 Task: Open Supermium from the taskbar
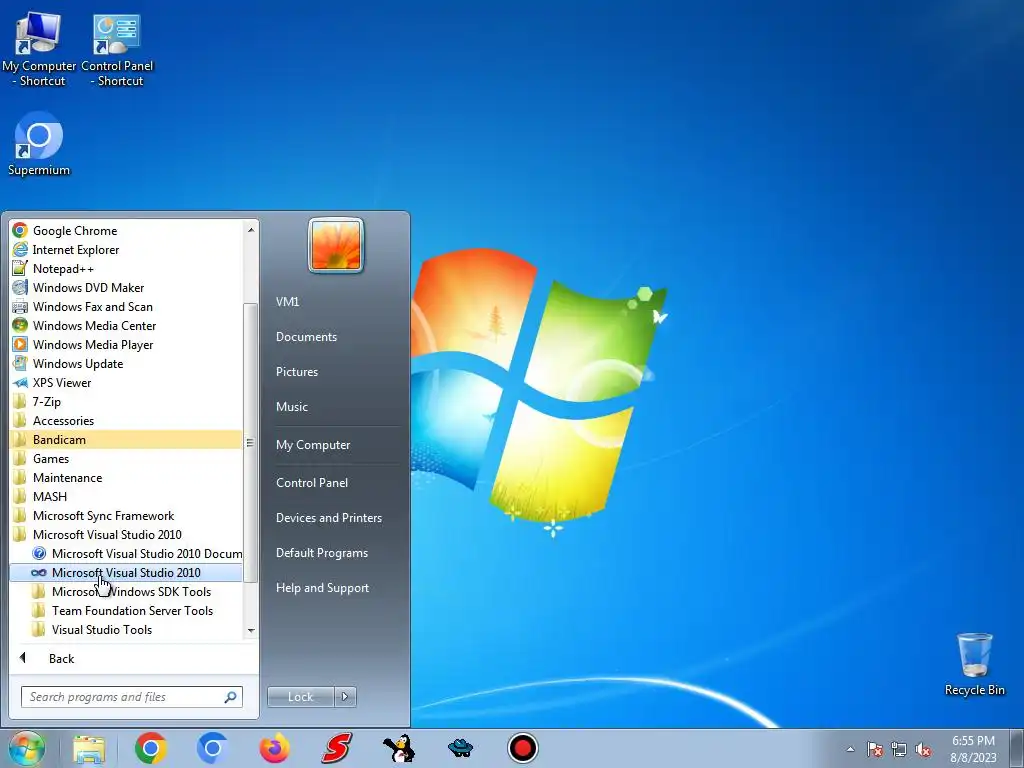tap(212, 748)
